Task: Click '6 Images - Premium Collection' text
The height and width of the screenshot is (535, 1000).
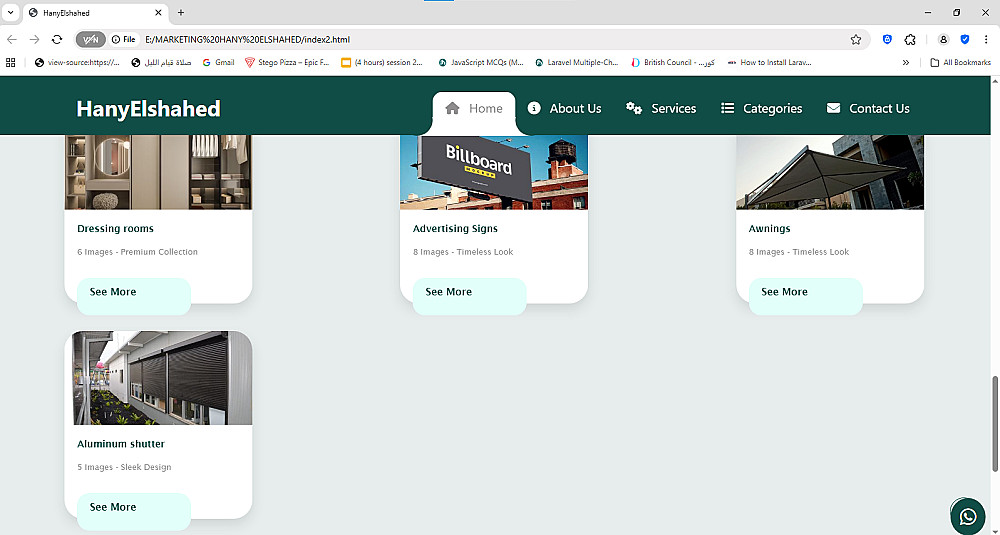Action: coord(138,252)
